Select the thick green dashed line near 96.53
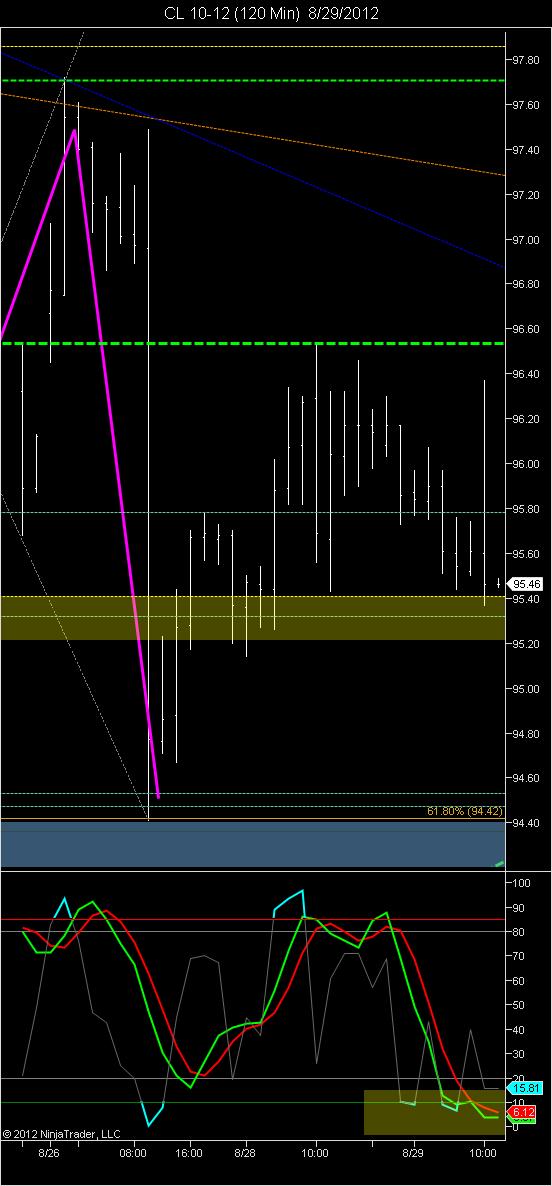Image resolution: width=552 pixels, height=1186 pixels. [253, 343]
